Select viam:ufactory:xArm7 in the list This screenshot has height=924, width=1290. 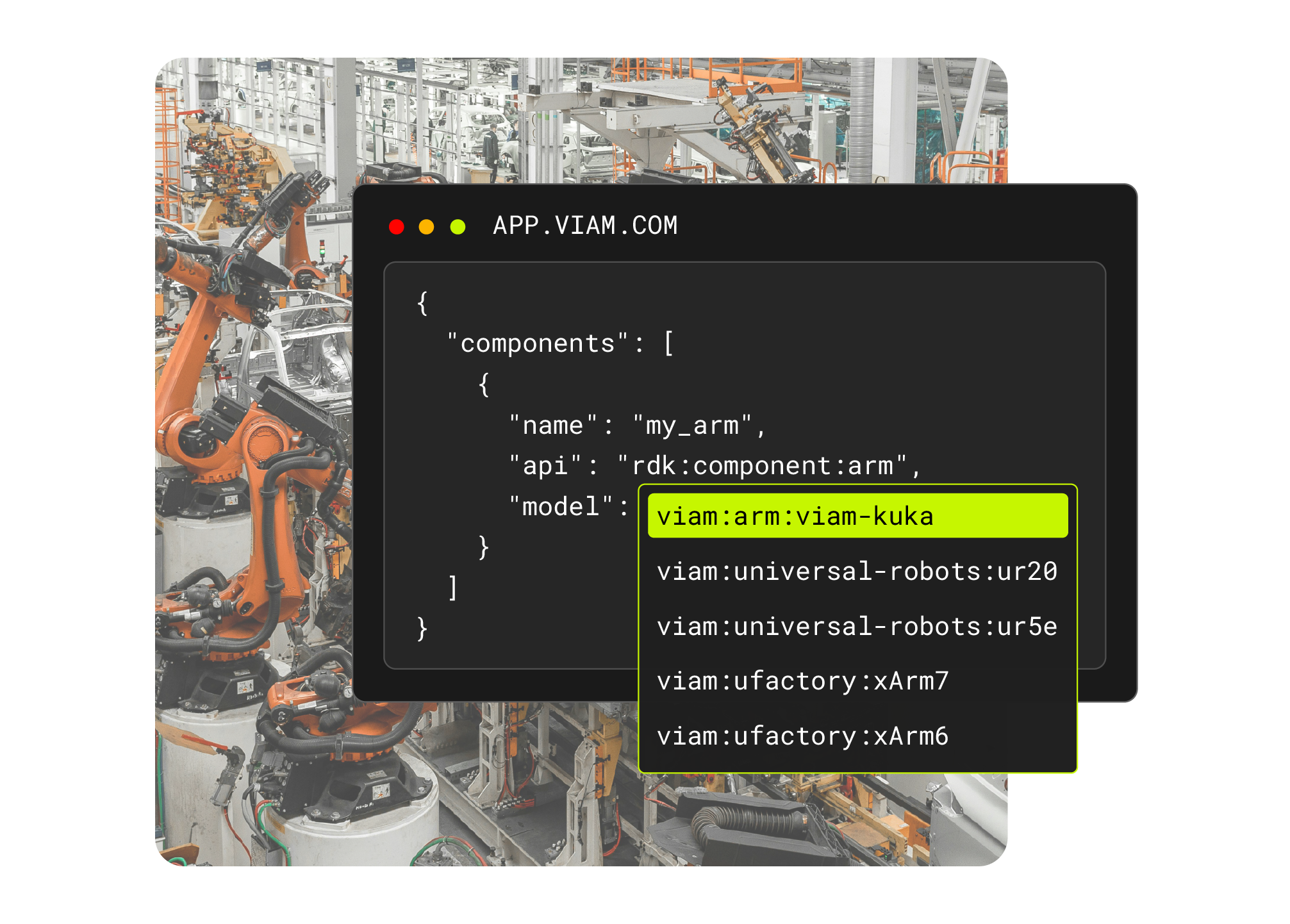click(x=802, y=681)
